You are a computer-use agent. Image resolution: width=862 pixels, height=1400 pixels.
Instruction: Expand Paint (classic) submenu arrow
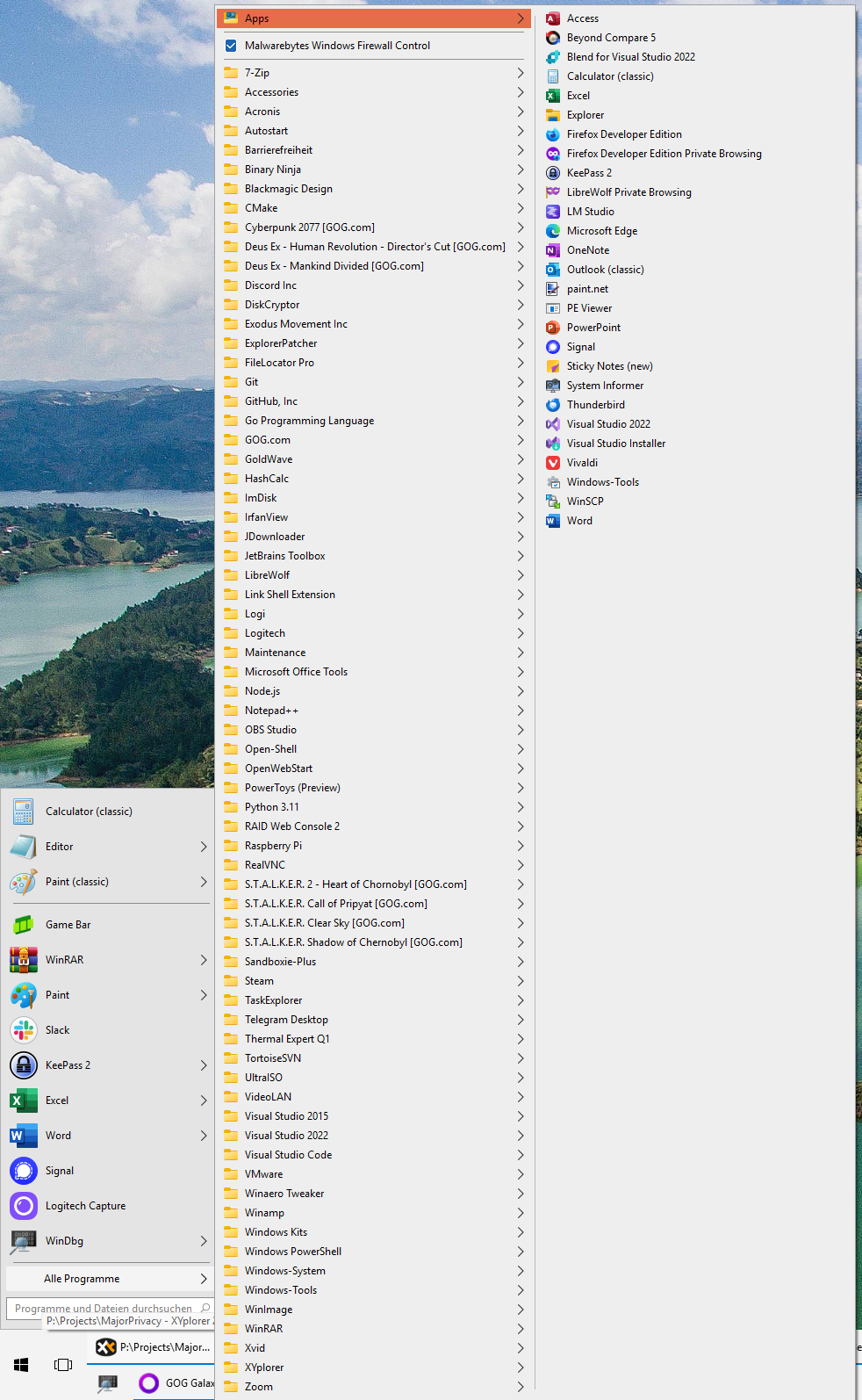[x=204, y=882]
